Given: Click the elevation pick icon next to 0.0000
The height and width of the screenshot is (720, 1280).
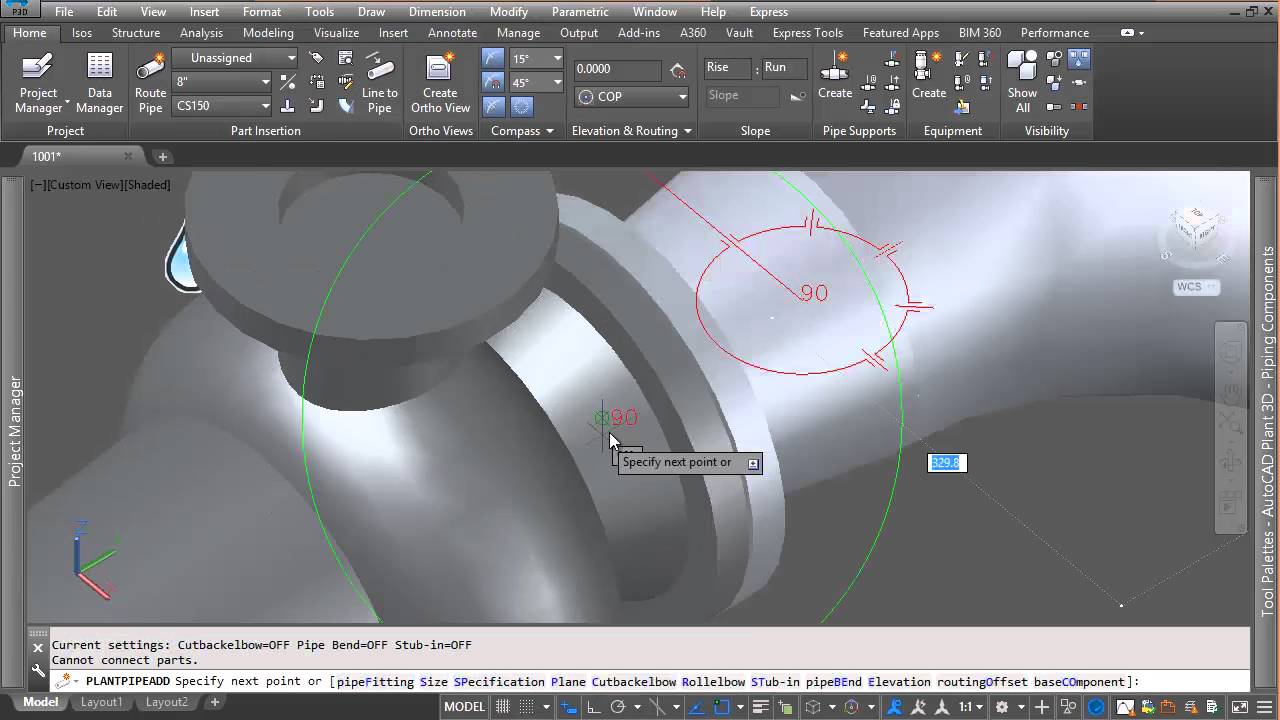Looking at the screenshot, I should point(678,70).
